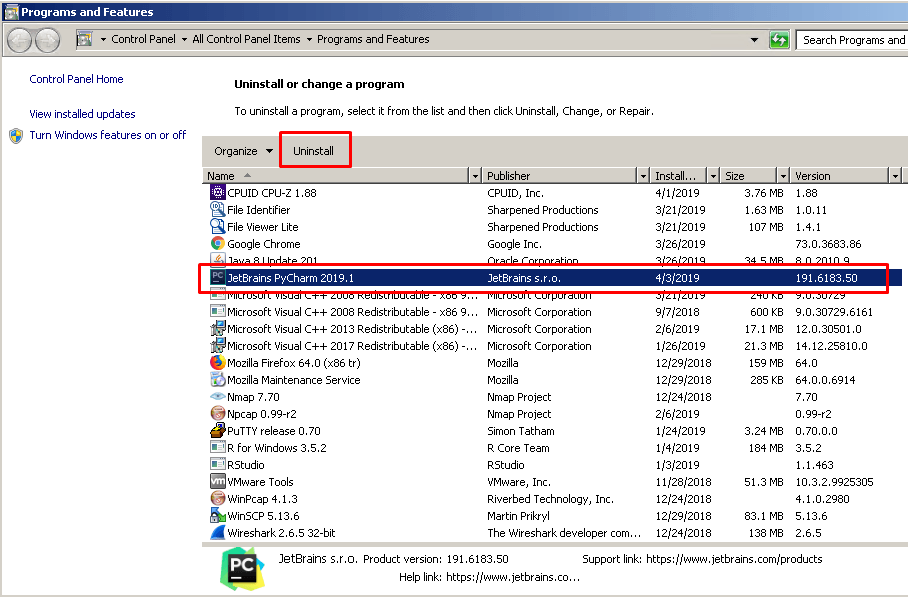Sort by the Install... column header
Image resolution: width=908 pixels, height=597 pixels.
(678, 175)
